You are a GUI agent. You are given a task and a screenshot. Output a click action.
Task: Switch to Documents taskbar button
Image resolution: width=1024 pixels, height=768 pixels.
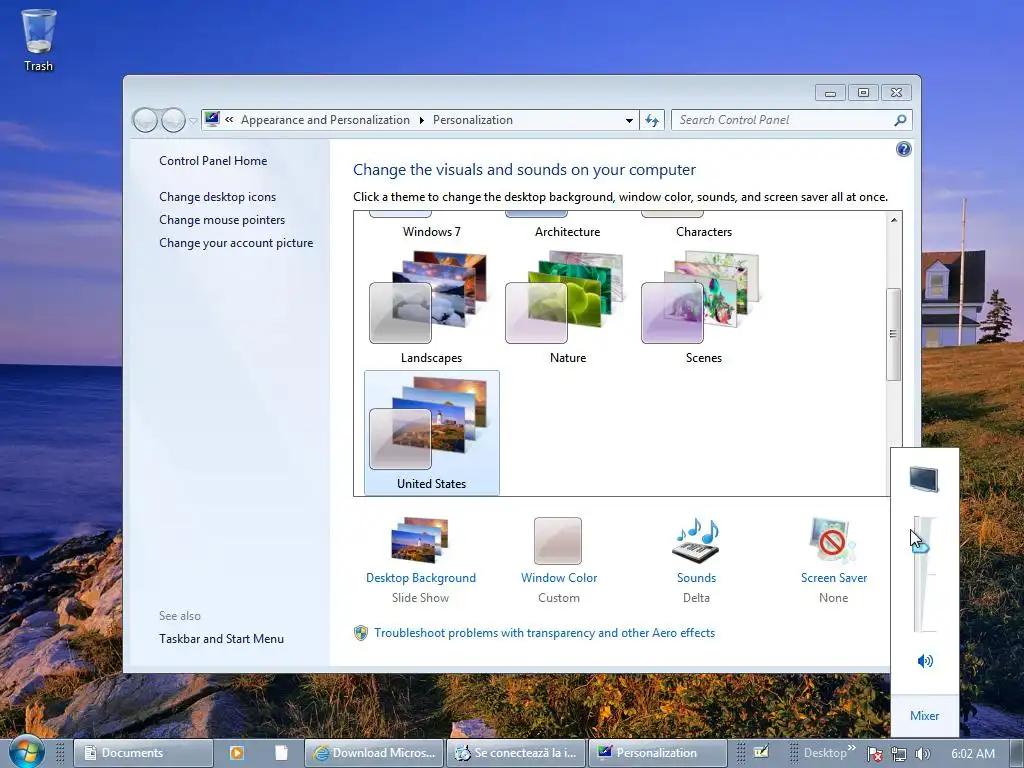click(143, 753)
